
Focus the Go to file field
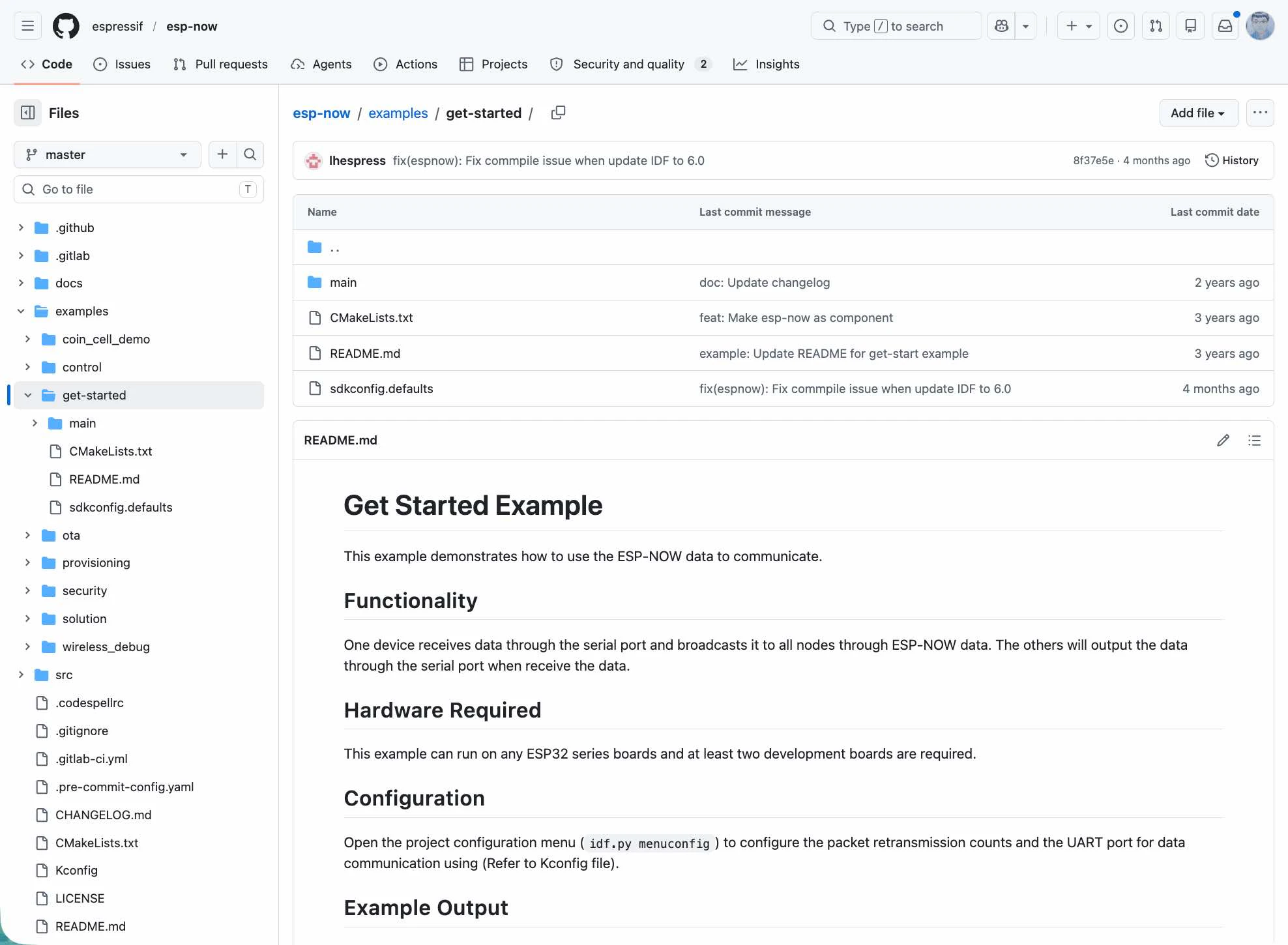(139, 189)
